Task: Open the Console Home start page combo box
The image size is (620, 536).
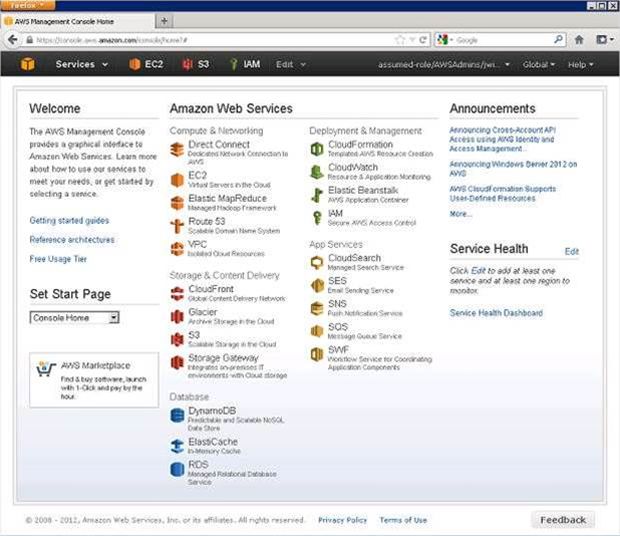Action: [74, 317]
